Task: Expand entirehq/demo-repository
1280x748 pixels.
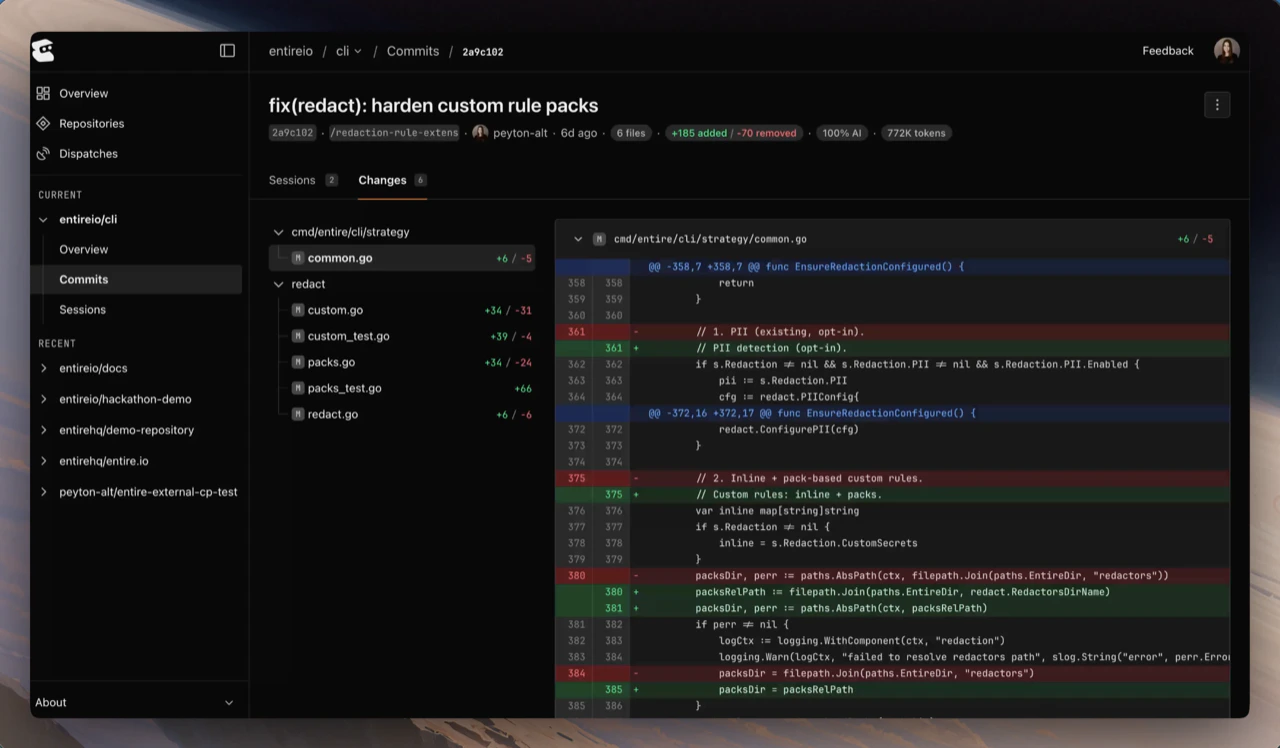Action: click(43, 430)
